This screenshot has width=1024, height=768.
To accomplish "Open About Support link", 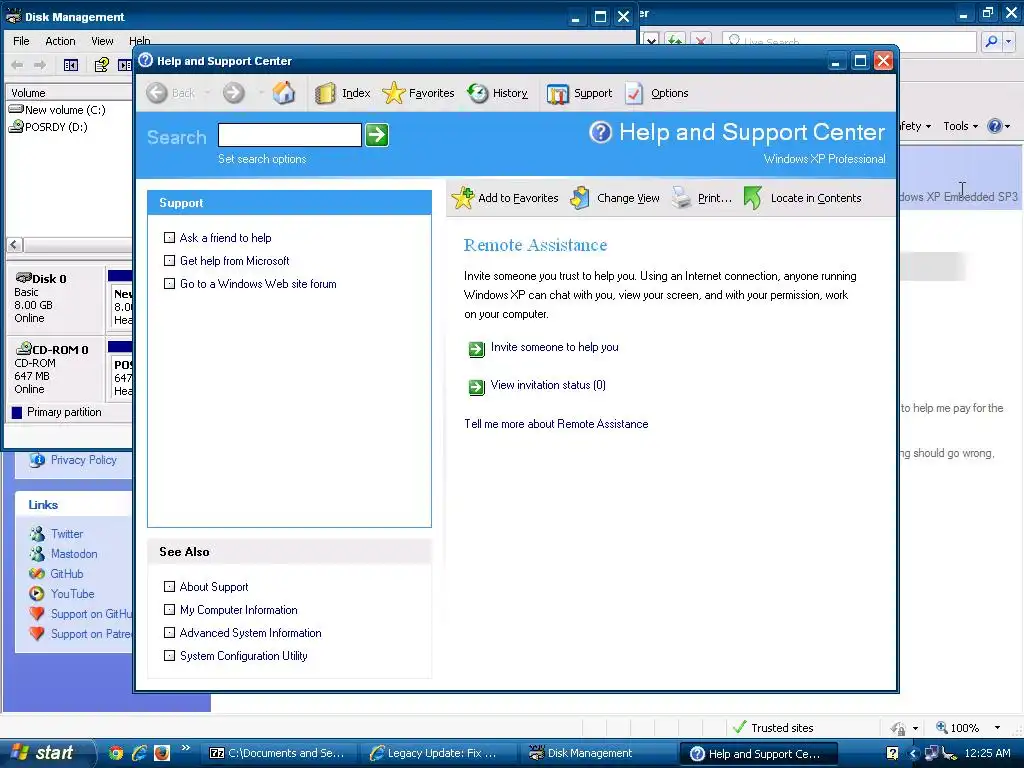I will click(214, 586).
